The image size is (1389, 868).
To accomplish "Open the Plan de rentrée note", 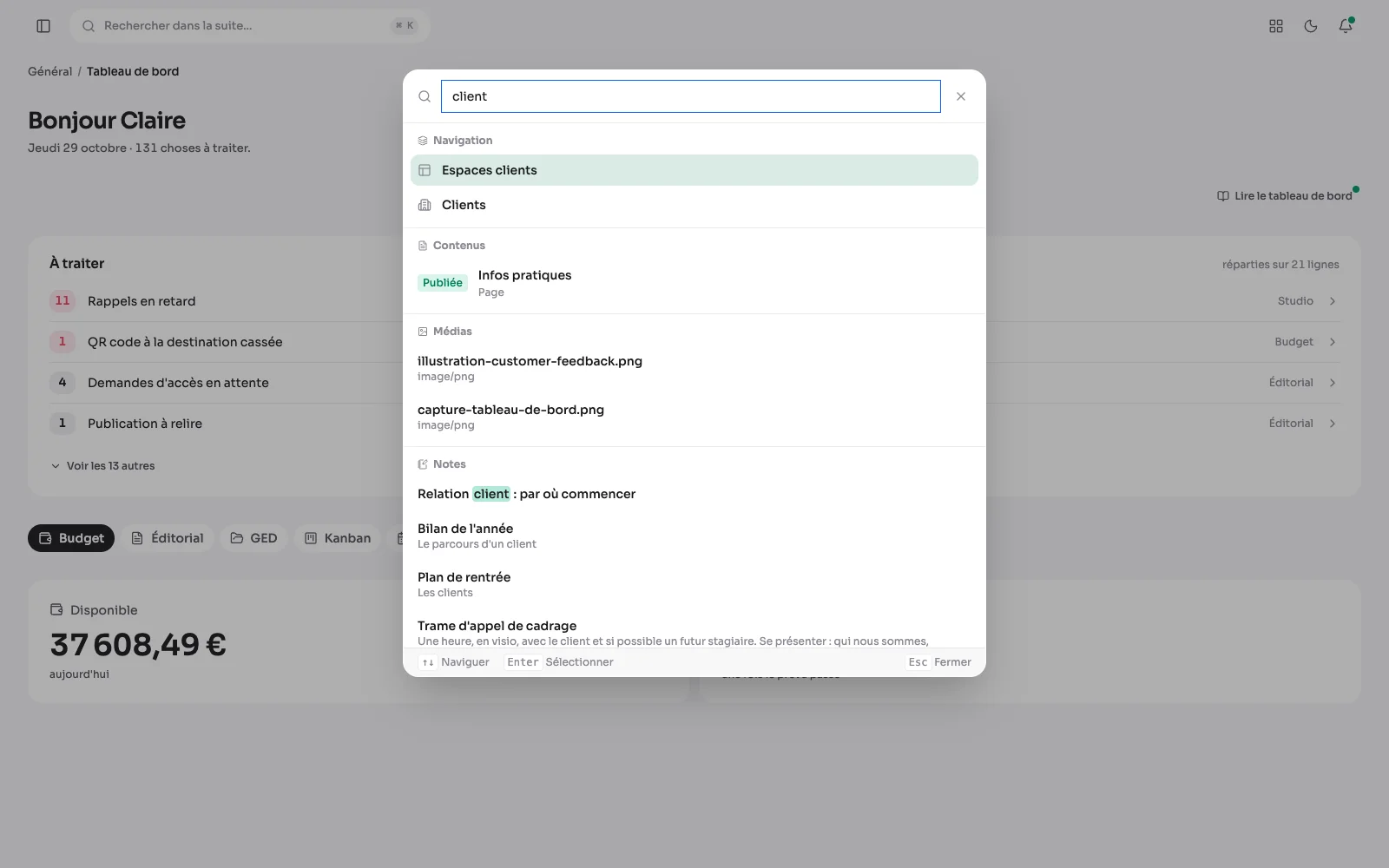I will tap(694, 584).
